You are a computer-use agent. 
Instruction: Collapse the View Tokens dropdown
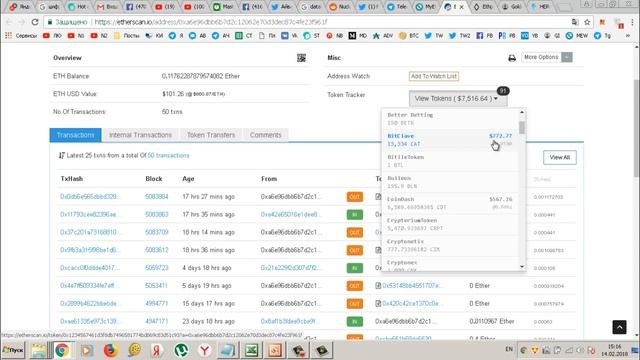tap(458, 98)
